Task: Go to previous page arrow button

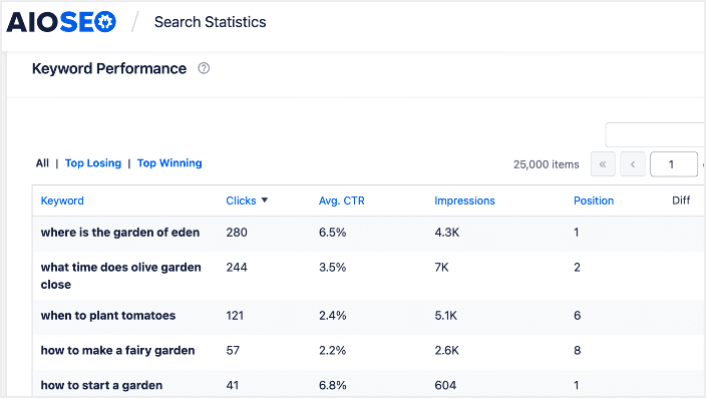Action: pyautogui.click(x=633, y=164)
